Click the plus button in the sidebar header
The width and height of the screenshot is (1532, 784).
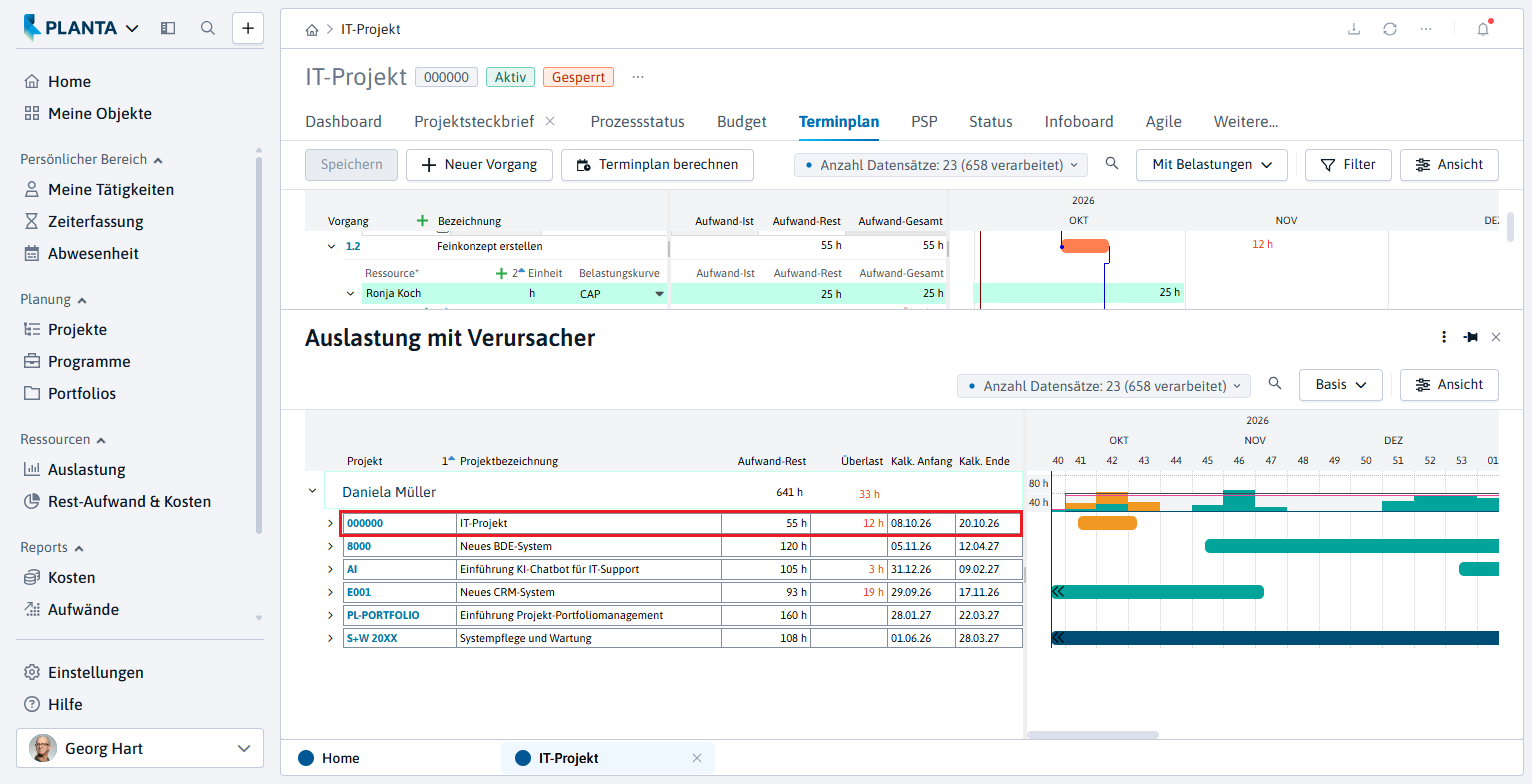248,28
